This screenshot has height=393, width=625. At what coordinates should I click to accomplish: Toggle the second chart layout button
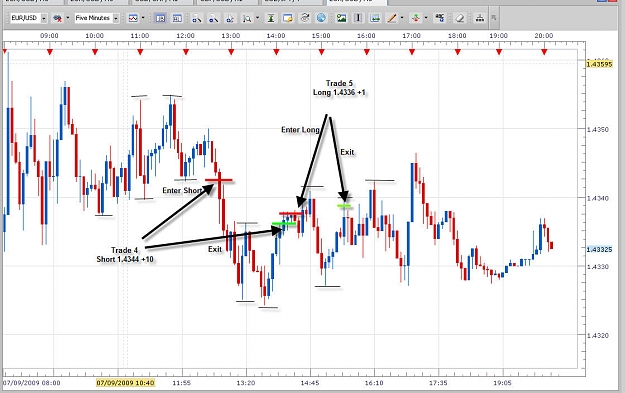click(177, 18)
